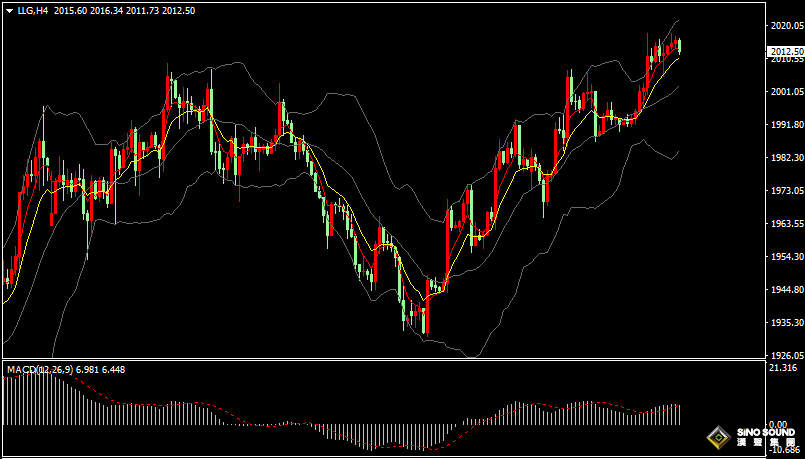Click the SINO SOUND watermark text
The image size is (805, 459).
point(764,432)
